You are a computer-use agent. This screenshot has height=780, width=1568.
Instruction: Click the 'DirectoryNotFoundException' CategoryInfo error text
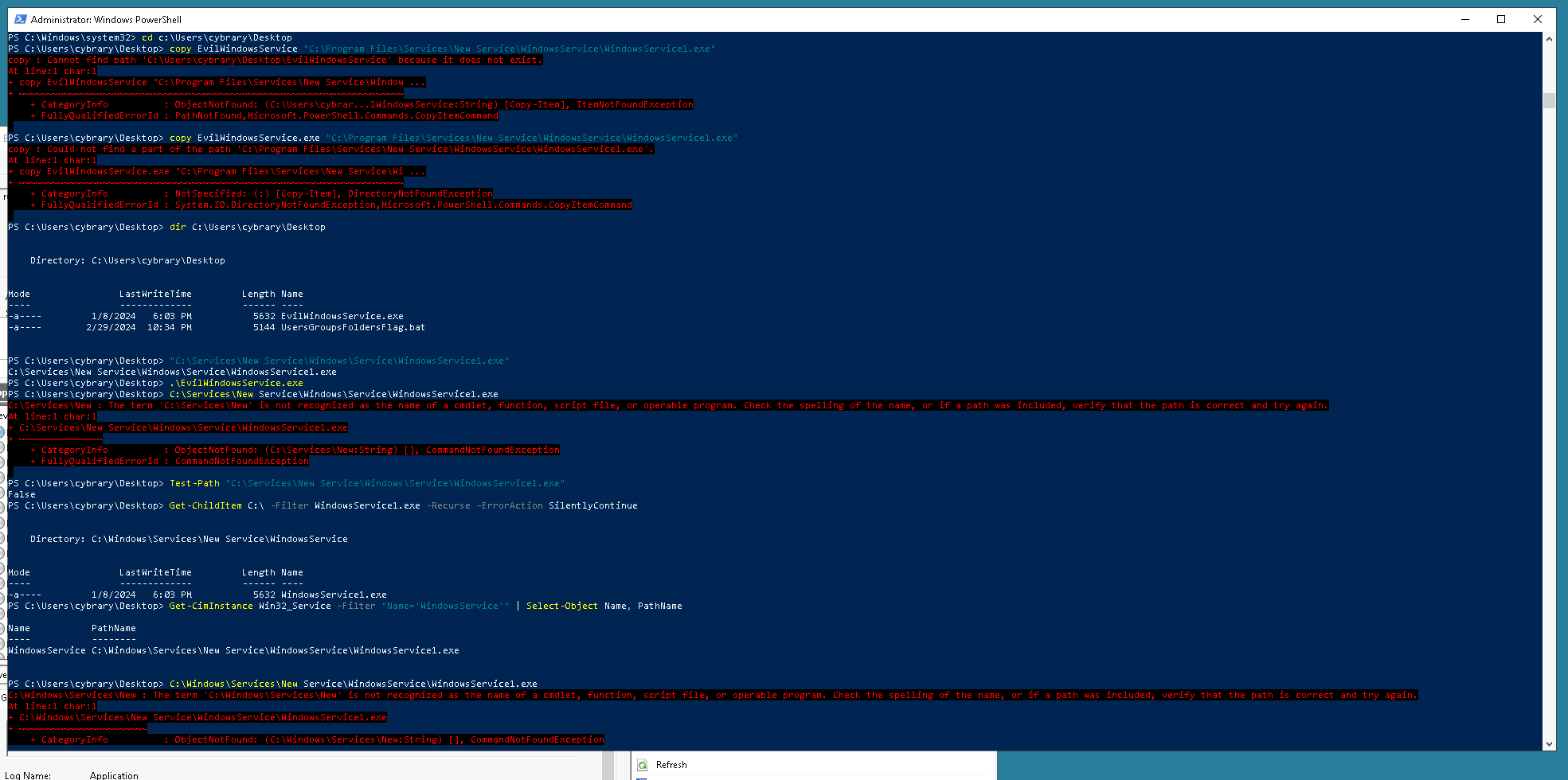click(x=420, y=193)
